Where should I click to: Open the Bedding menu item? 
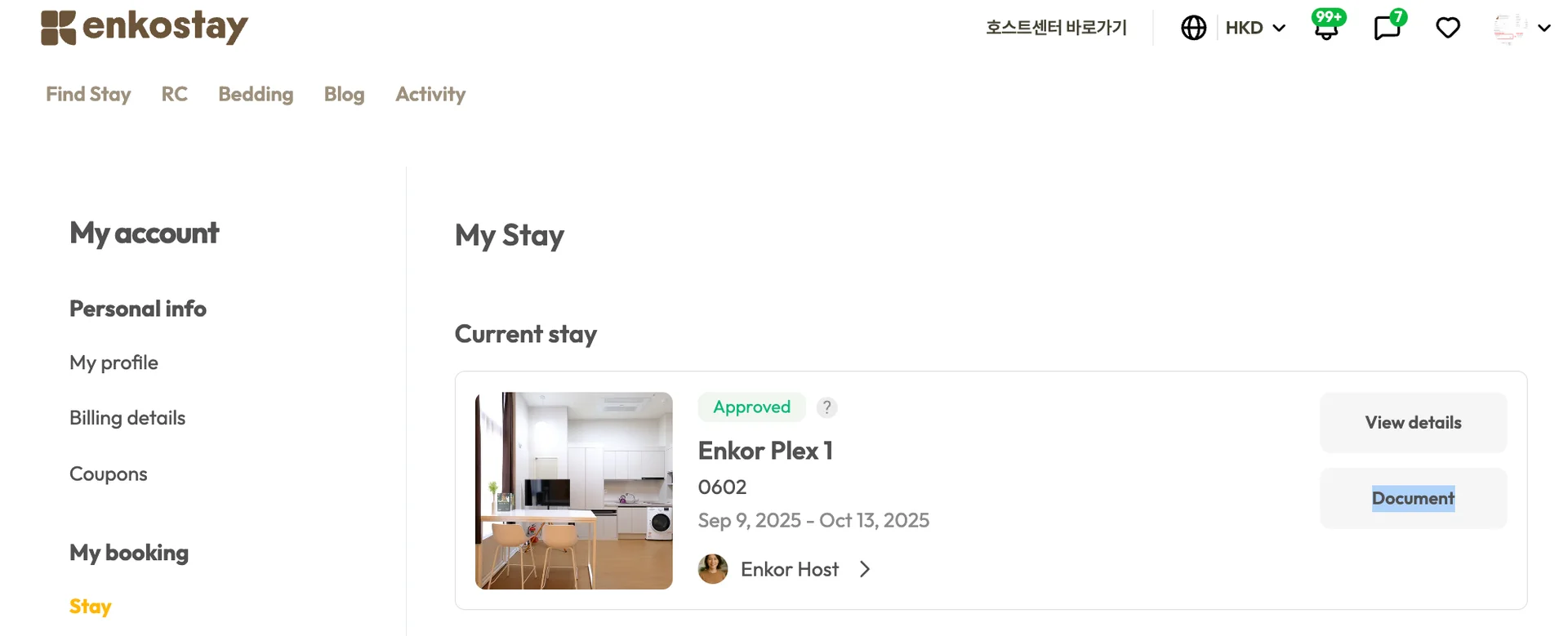point(256,94)
